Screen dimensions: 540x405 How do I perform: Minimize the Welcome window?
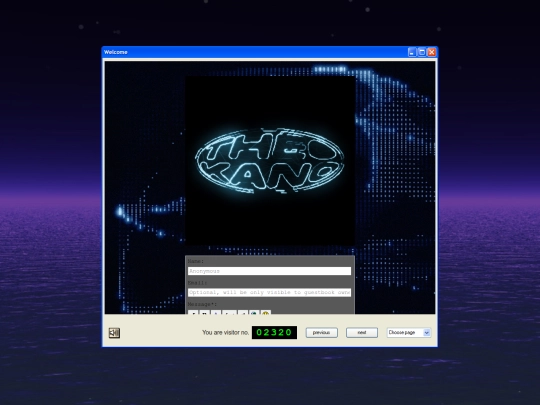coord(412,52)
